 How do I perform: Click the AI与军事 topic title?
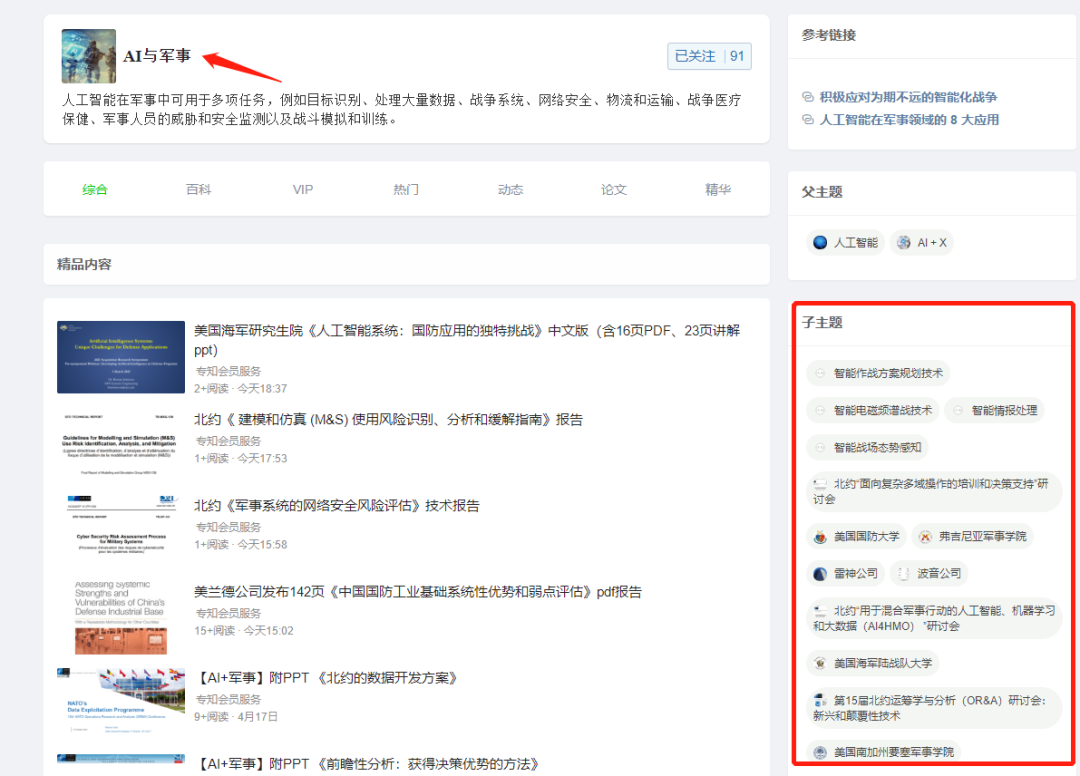coord(157,56)
